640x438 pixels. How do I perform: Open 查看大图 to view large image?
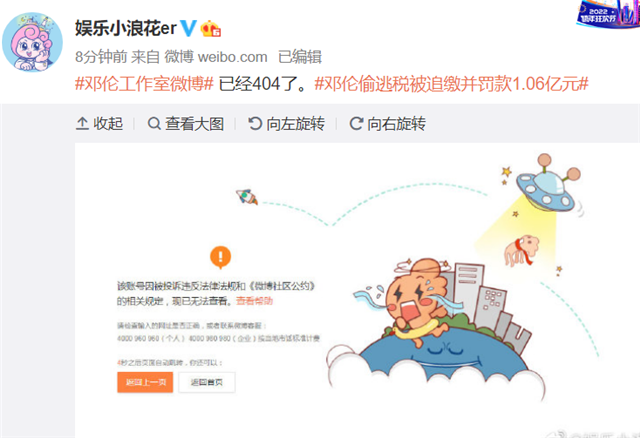[x=186, y=124]
